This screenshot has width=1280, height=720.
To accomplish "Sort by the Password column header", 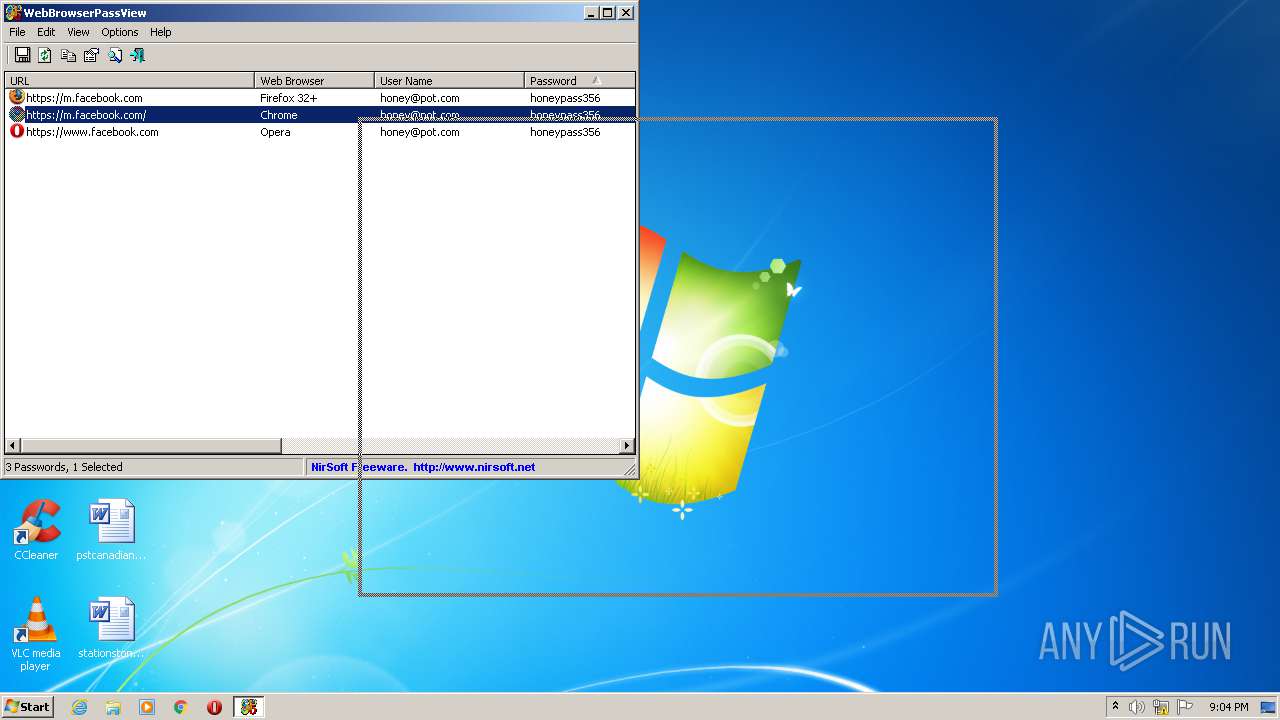I will coord(580,80).
